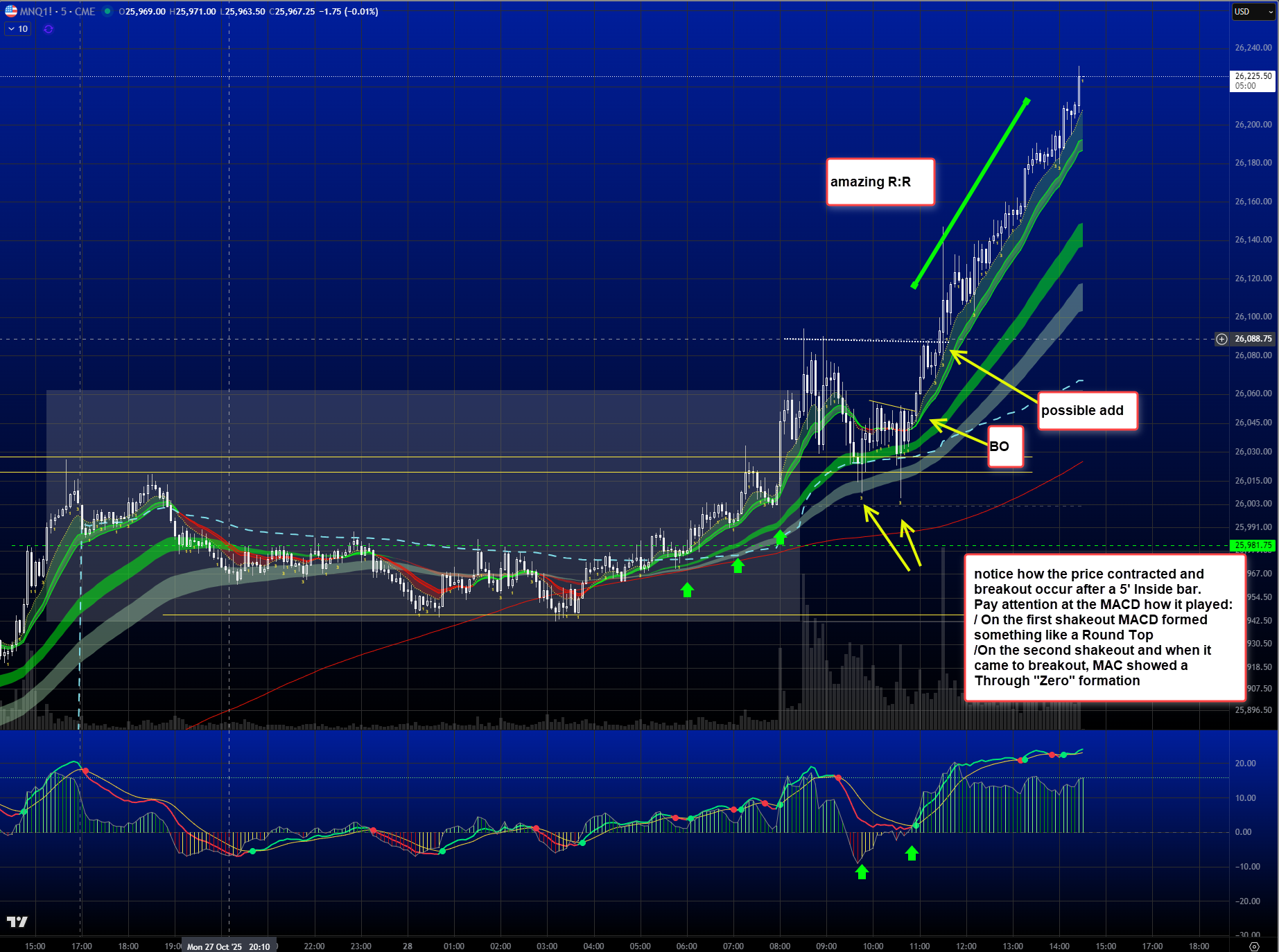Click the 26,160.00 price scale label
This screenshot has width=1279, height=952.
(x=1253, y=202)
